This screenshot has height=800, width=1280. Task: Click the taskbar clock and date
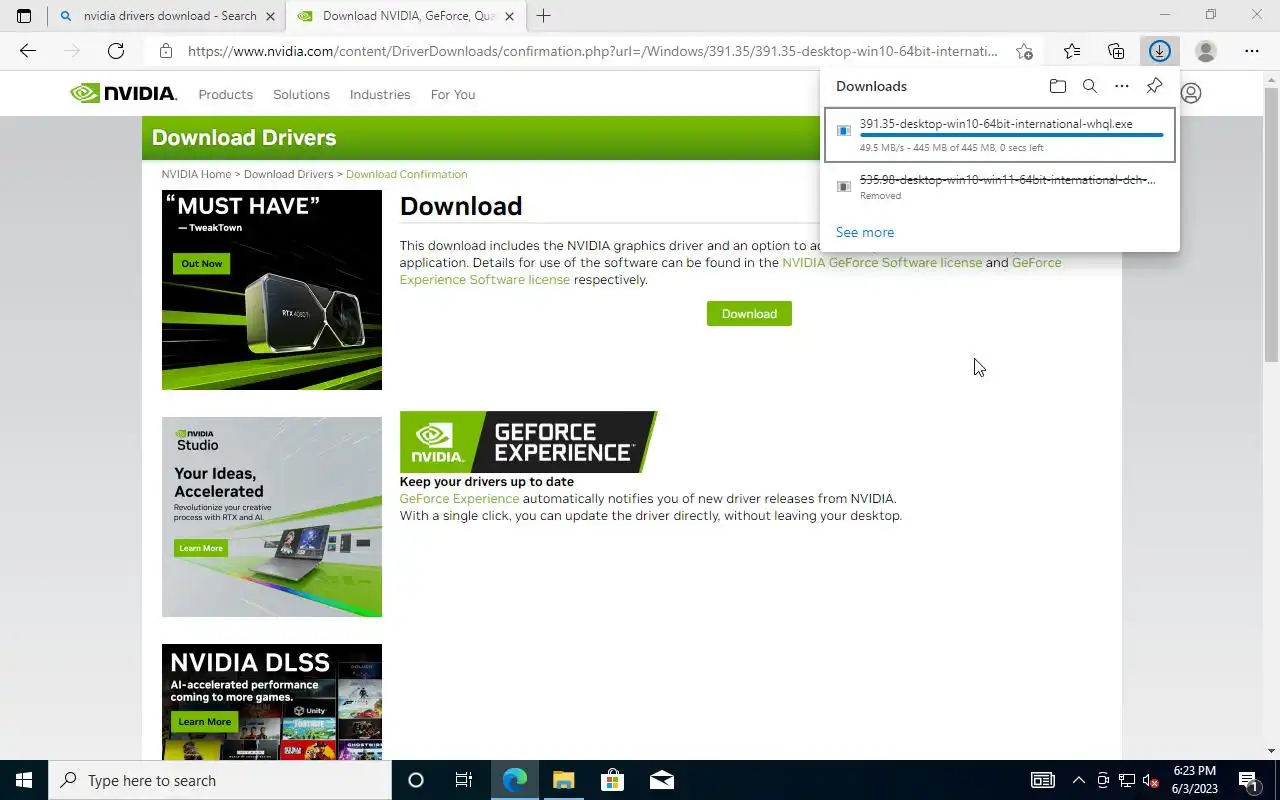[1193, 780]
